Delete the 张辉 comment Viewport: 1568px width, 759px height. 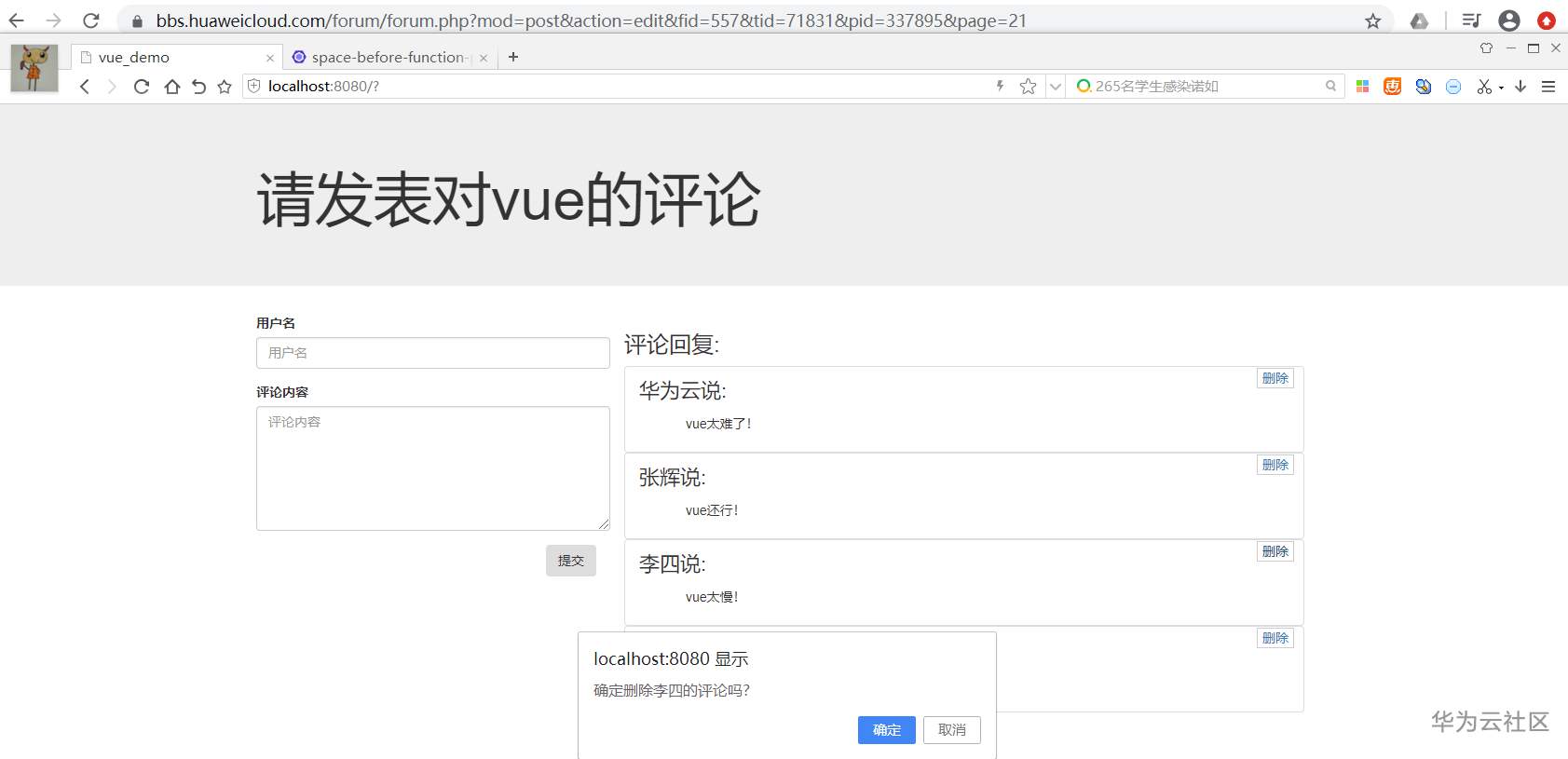(1275, 465)
